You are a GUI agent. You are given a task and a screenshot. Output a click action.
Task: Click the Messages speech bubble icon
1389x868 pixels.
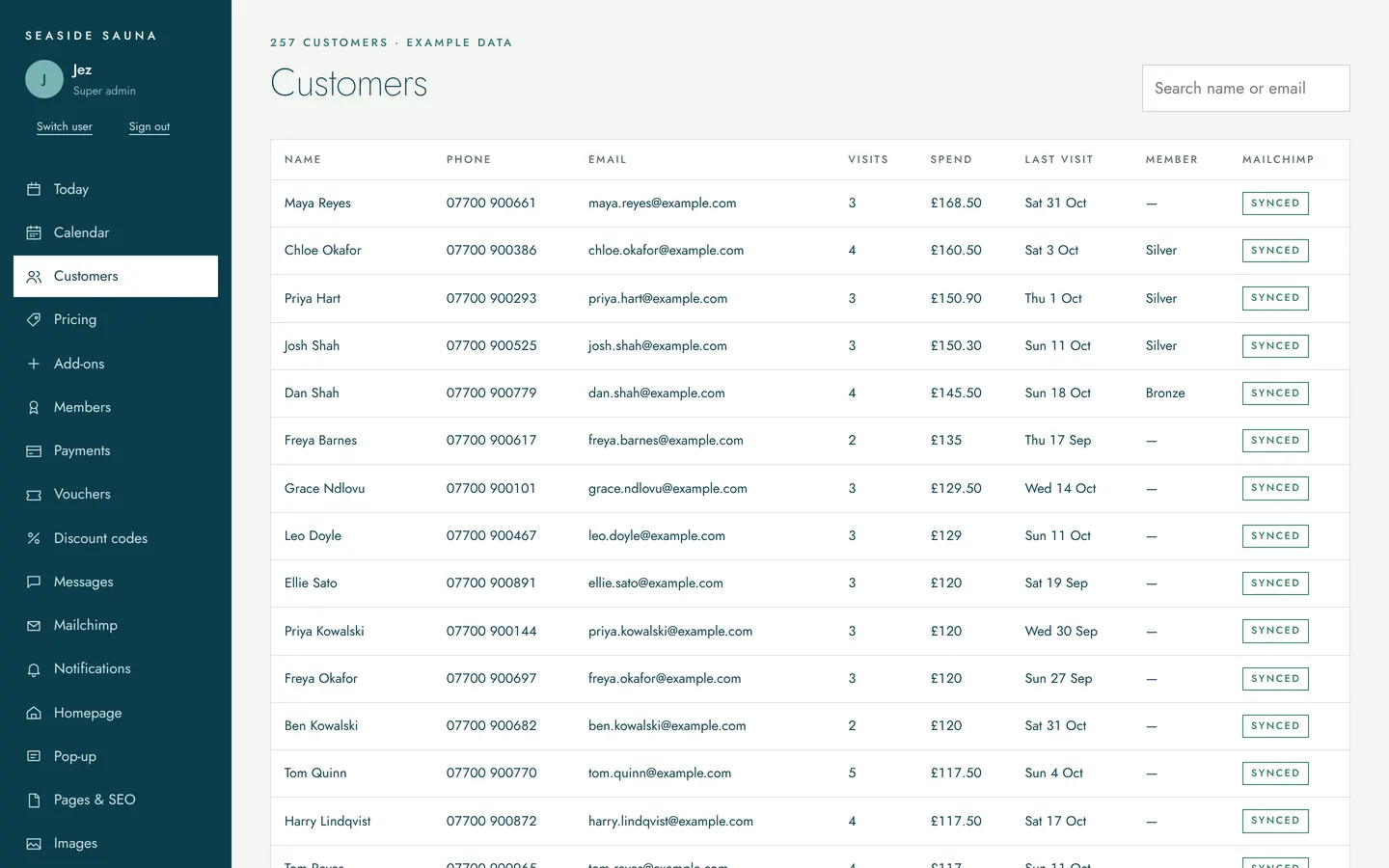coord(34,582)
